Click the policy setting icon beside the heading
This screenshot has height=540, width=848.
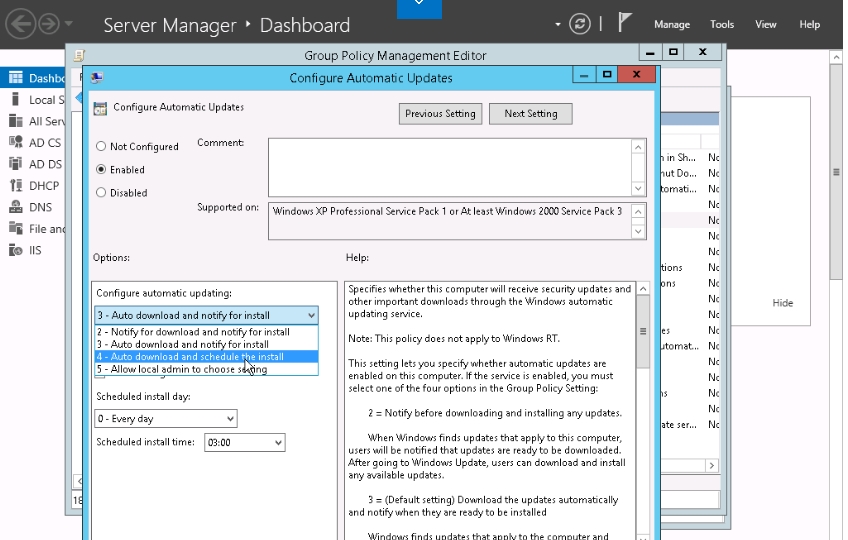pos(100,108)
